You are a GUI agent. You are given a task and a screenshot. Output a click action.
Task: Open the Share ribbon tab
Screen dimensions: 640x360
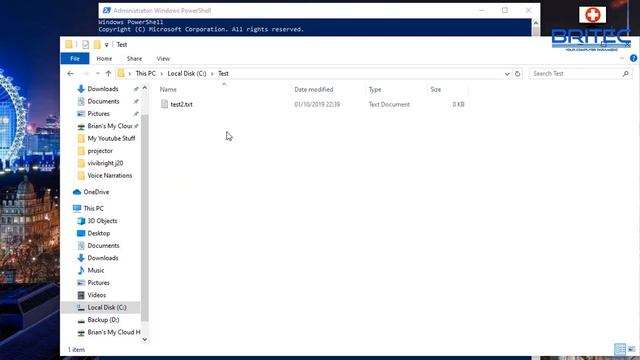(134, 58)
